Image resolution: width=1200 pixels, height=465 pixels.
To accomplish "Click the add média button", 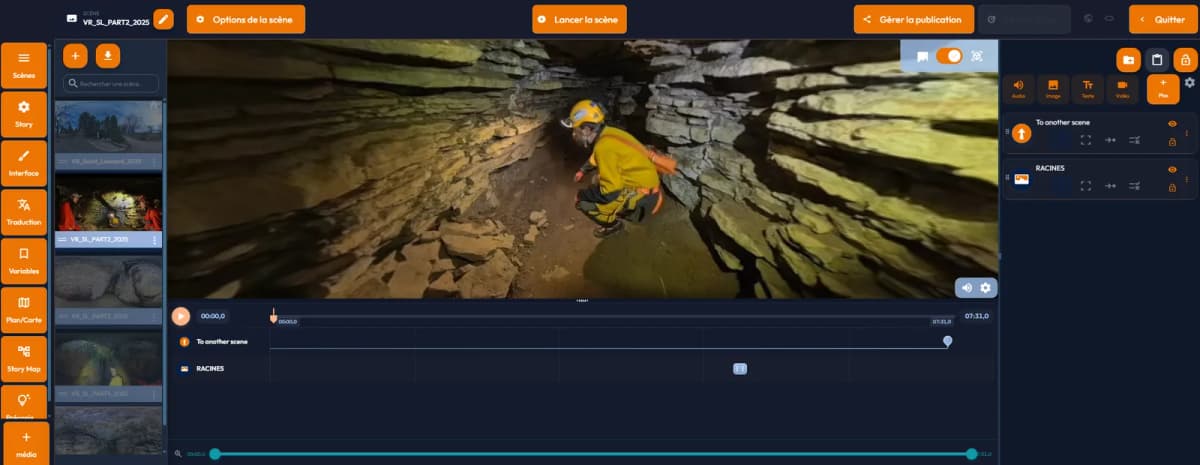I will click(x=26, y=443).
